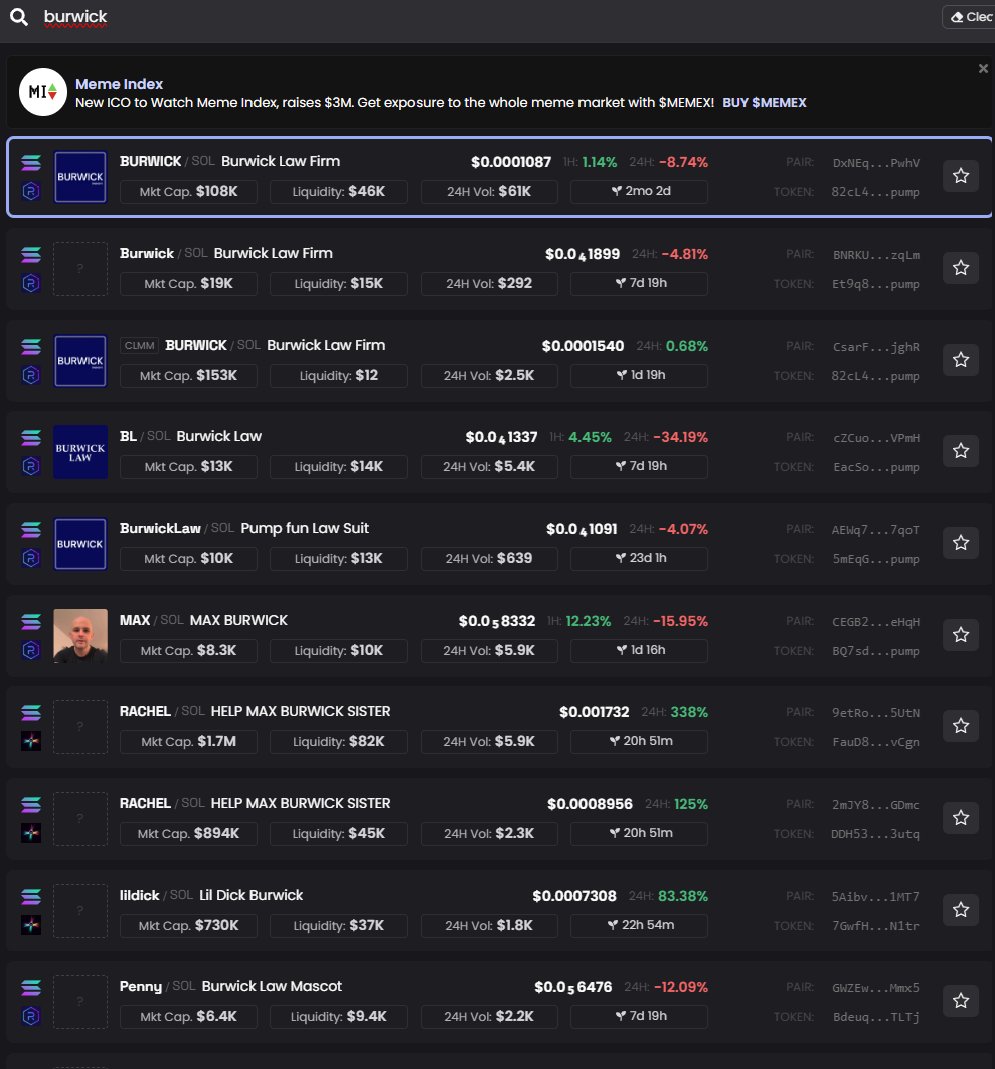995x1069 pixels.
Task: Click pair address 5Aibv...1MT7
Action: pyautogui.click(x=875, y=897)
